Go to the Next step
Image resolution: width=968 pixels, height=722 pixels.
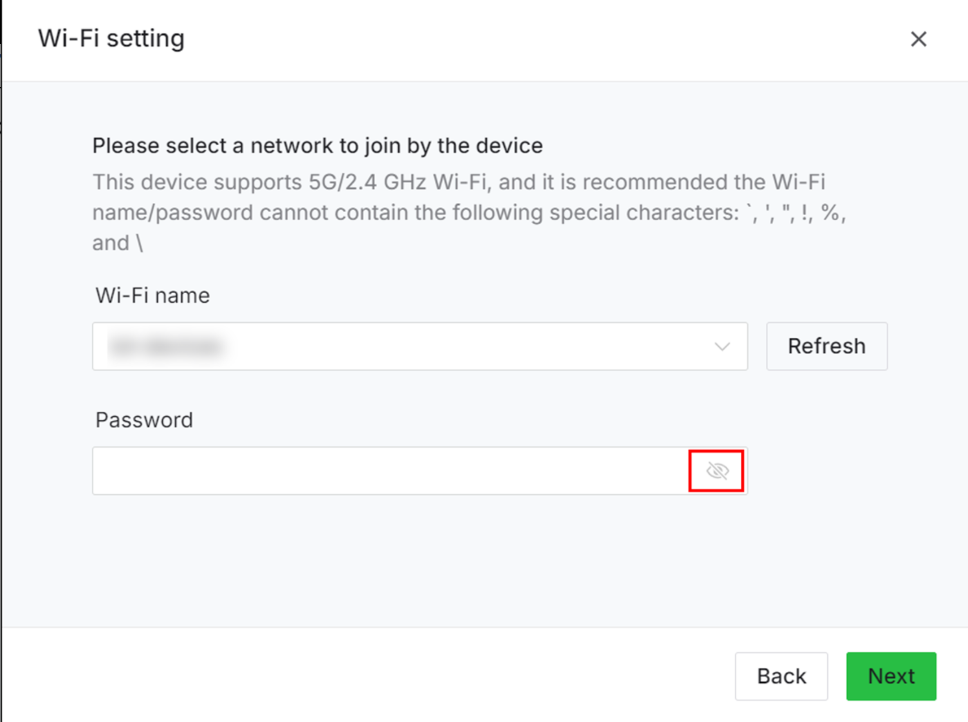891,676
